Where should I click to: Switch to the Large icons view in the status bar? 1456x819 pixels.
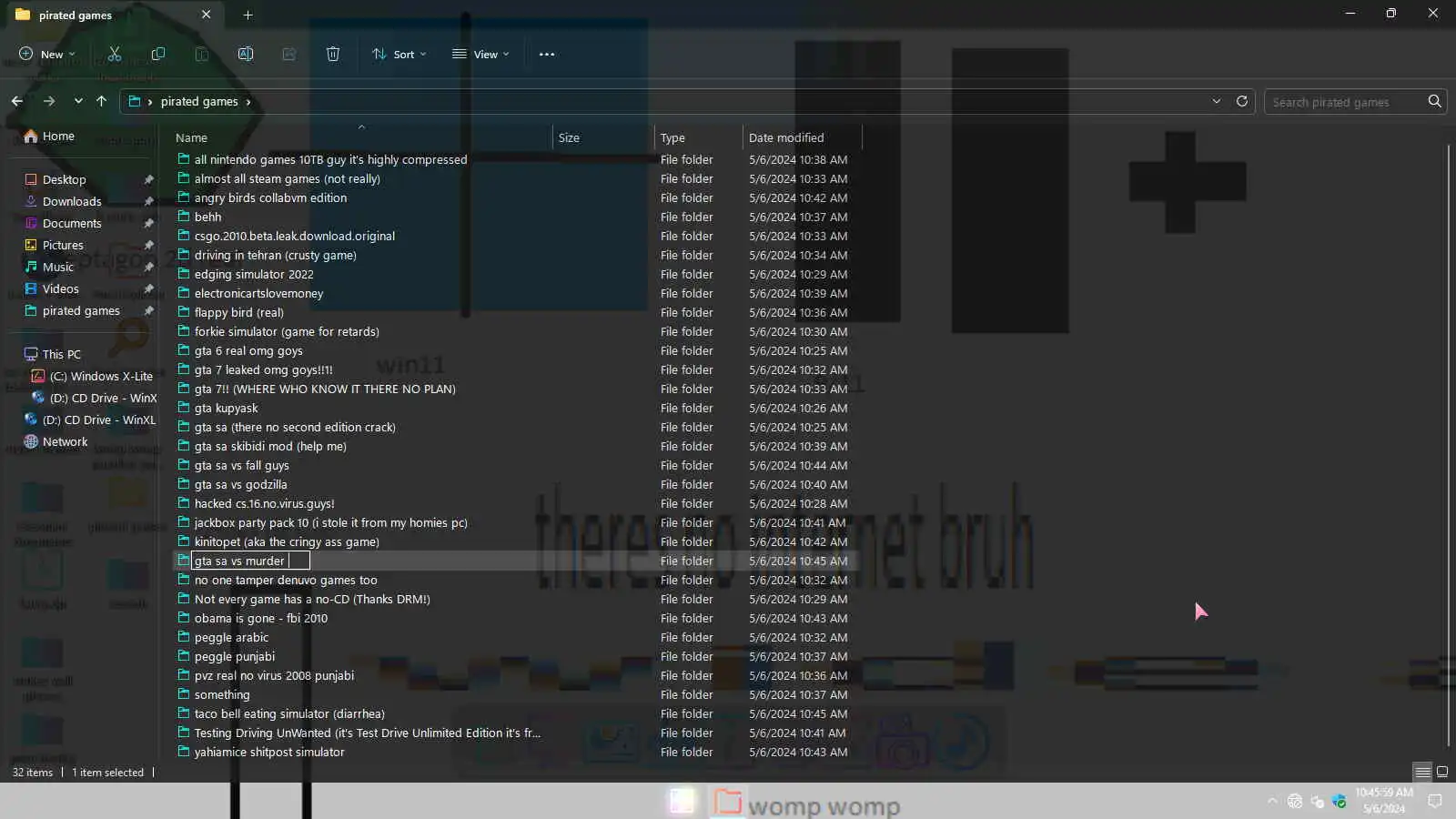click(x=1442, y=772)
